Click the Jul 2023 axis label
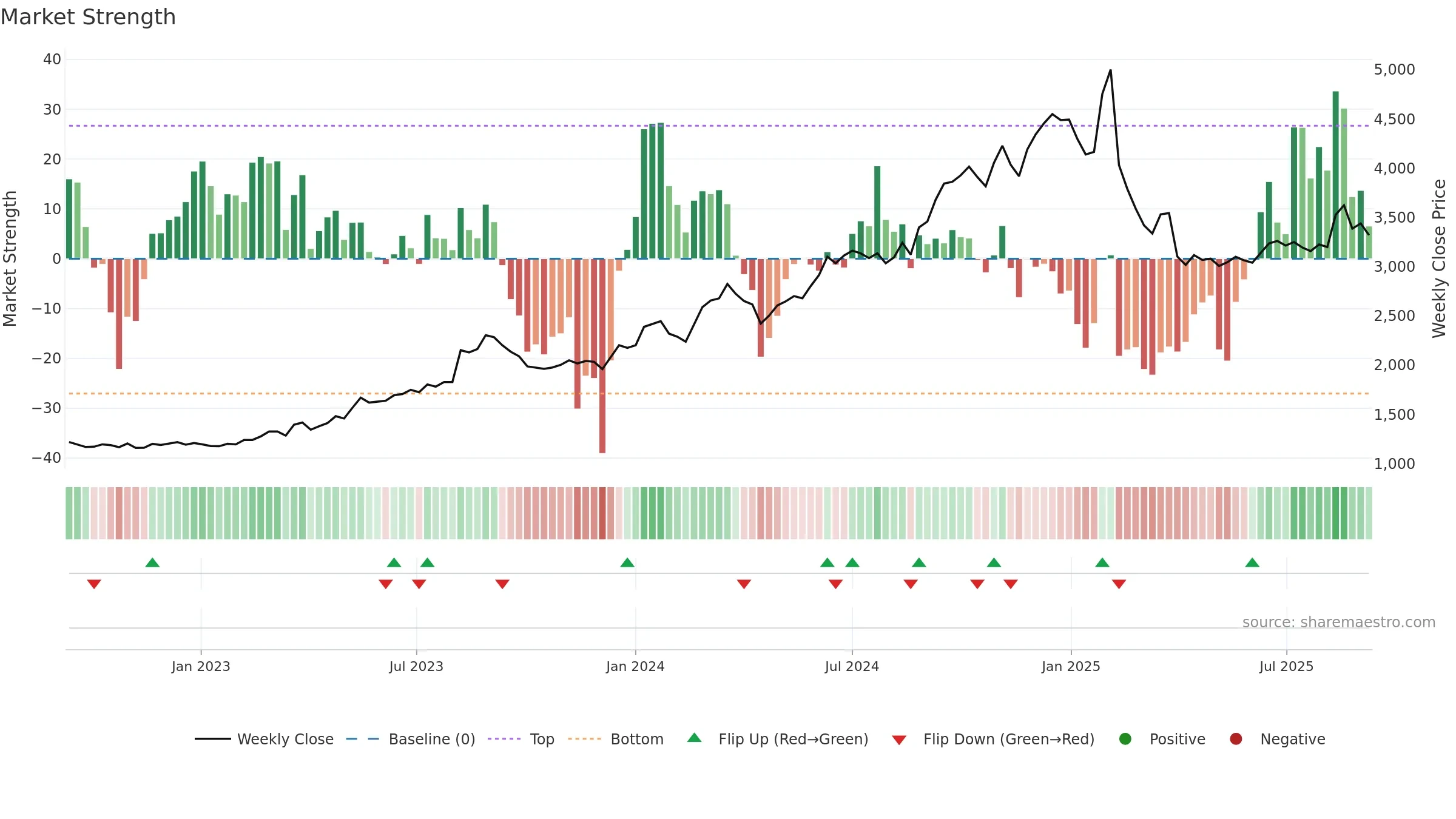Image resolution: width=1456 pixels, height=819 pixels. (416, 667)
